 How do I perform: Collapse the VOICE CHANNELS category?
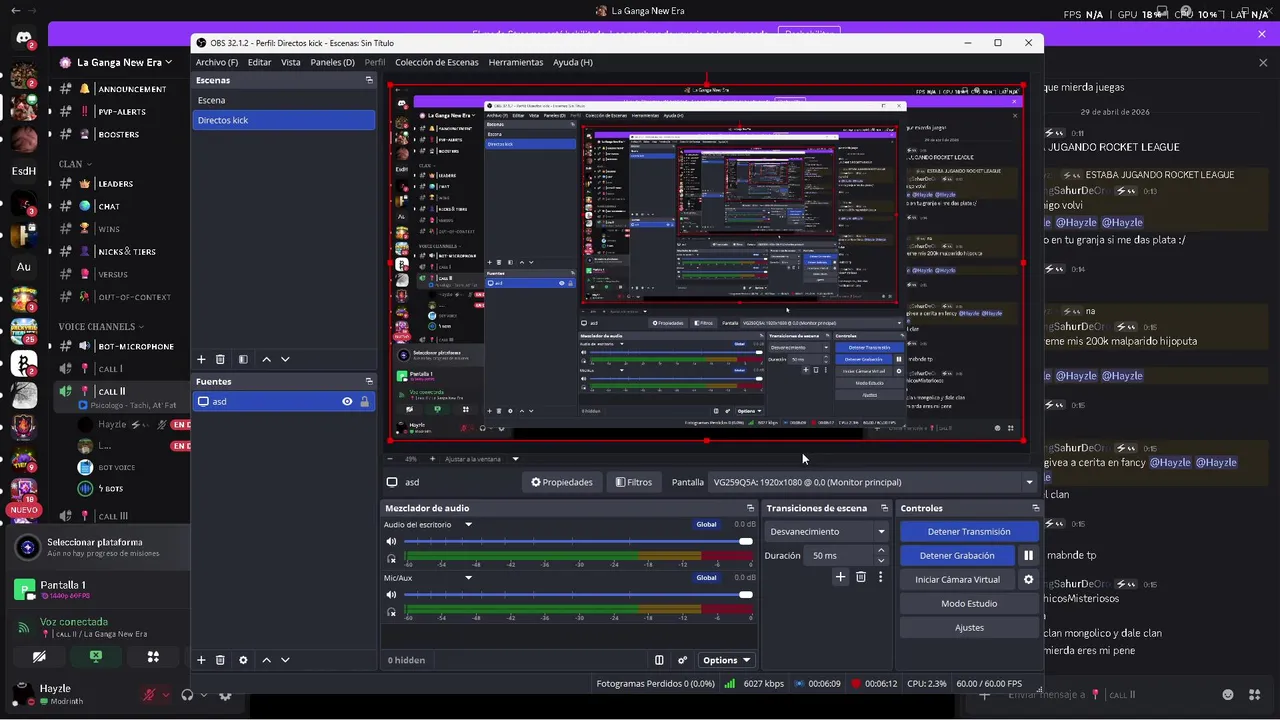101,327
